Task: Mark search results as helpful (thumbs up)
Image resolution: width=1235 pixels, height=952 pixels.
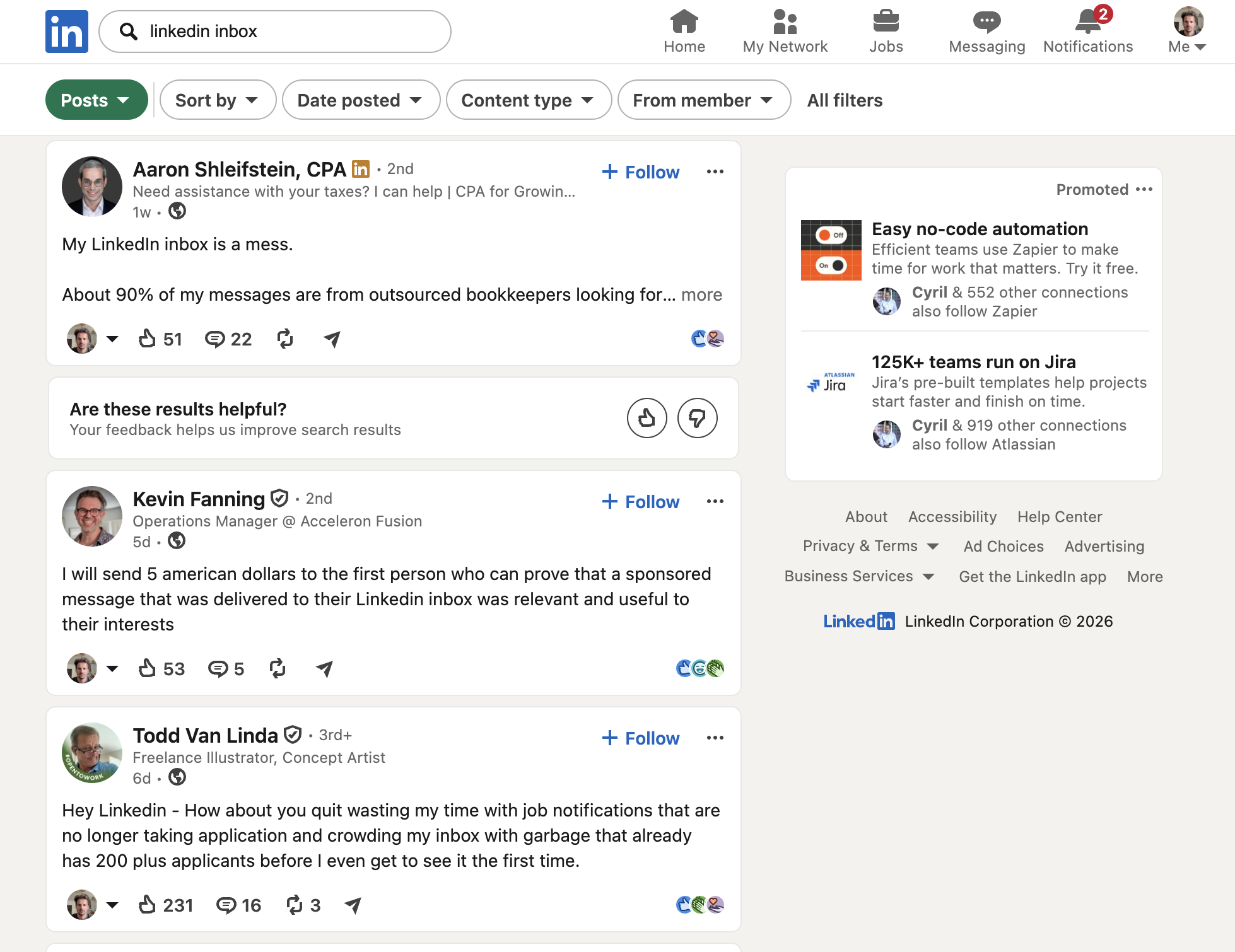Action: point(647,418)
